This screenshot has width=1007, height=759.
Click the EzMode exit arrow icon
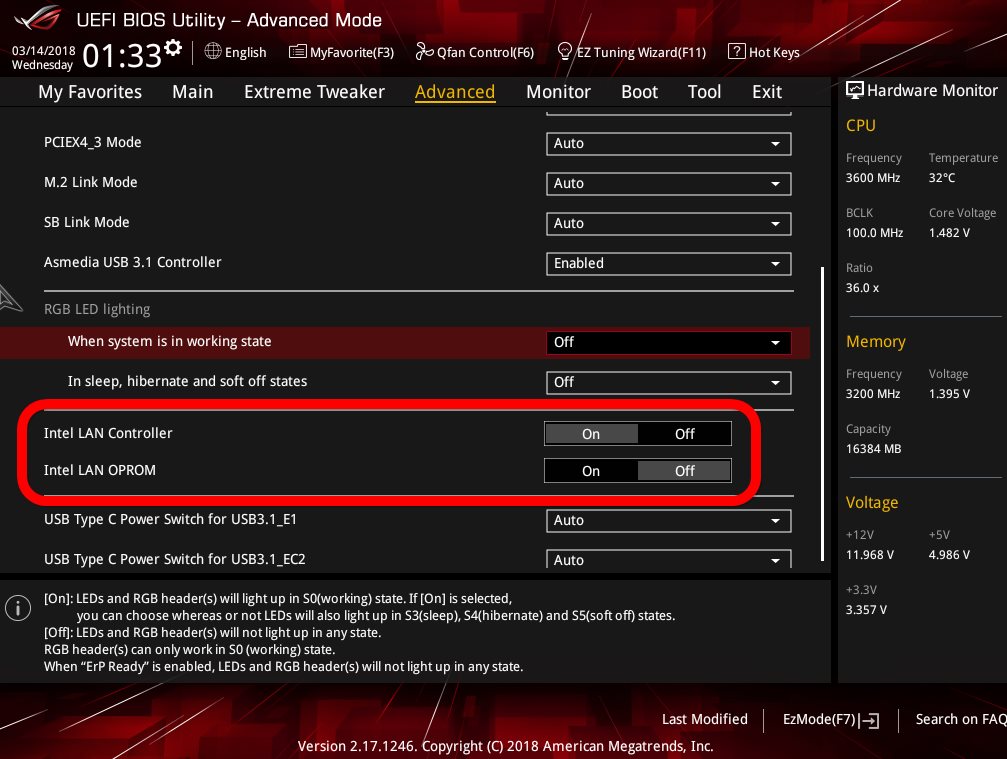click(870, 720)
